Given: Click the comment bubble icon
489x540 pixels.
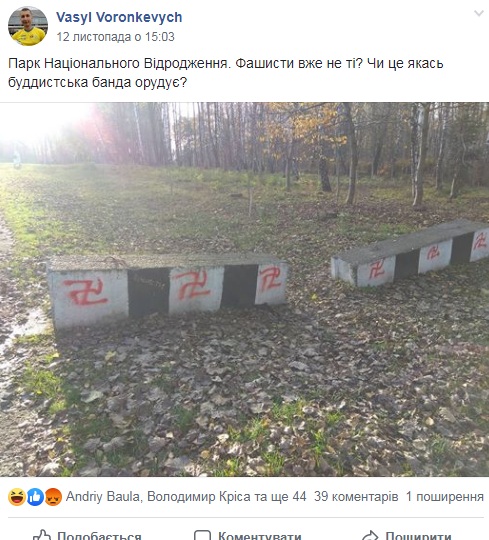Looking at the screenshot, I should [x=202, y=536].
